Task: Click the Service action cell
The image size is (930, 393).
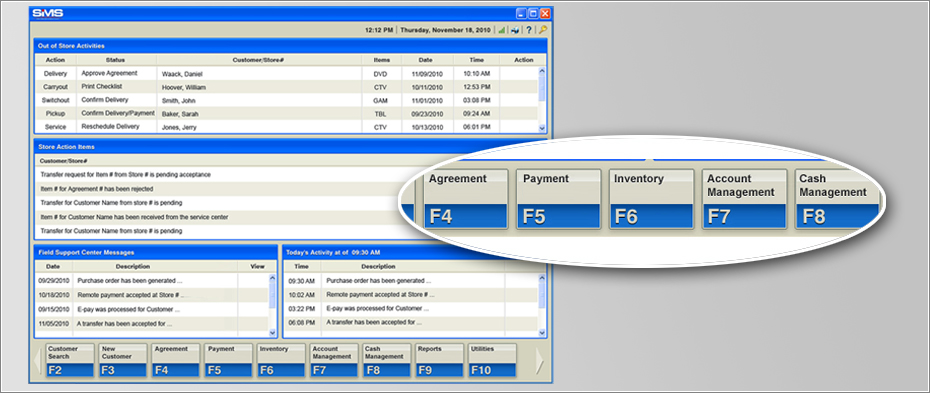Action: pyautogui.click(x=55, y=126)
